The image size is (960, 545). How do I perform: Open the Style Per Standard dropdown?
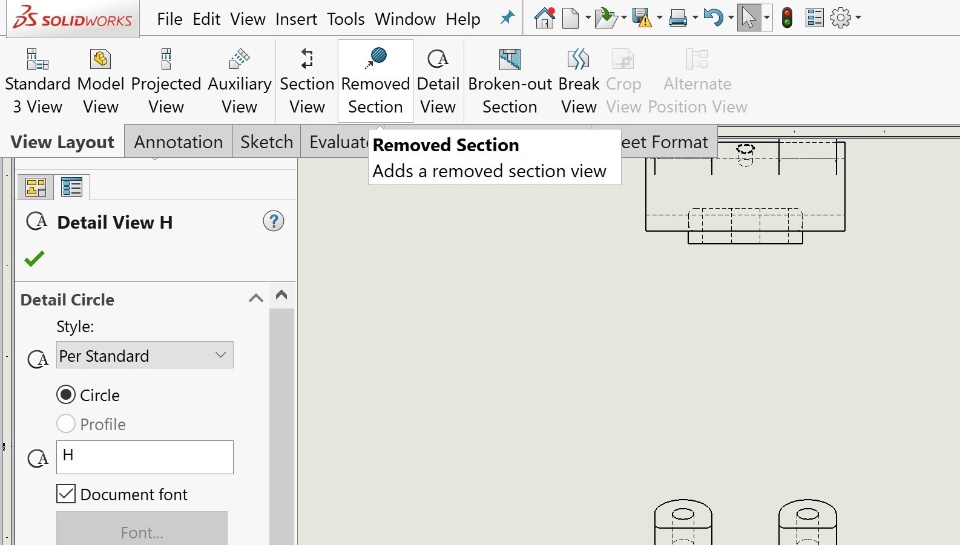coord(144,356)
